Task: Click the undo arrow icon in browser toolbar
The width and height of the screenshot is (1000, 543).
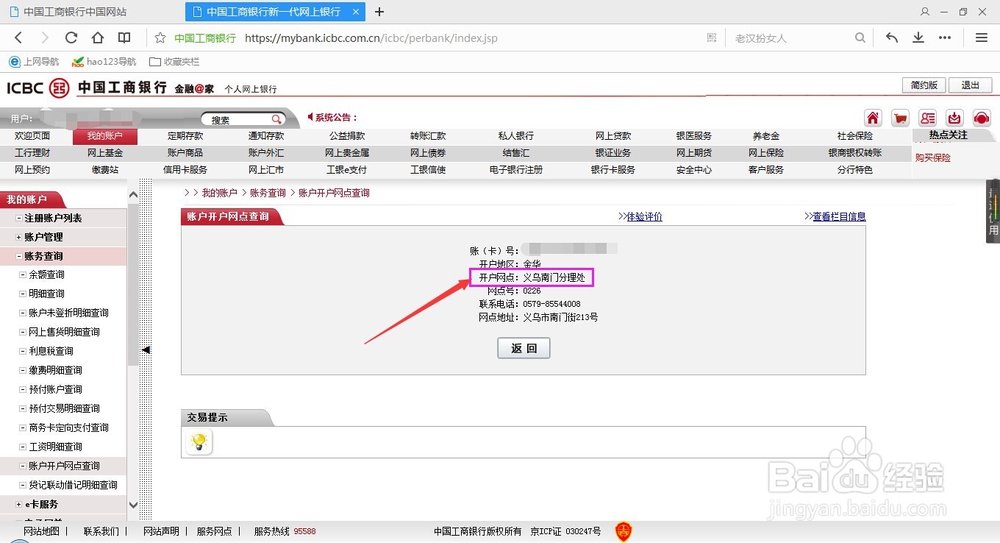Action: (892, 38)
